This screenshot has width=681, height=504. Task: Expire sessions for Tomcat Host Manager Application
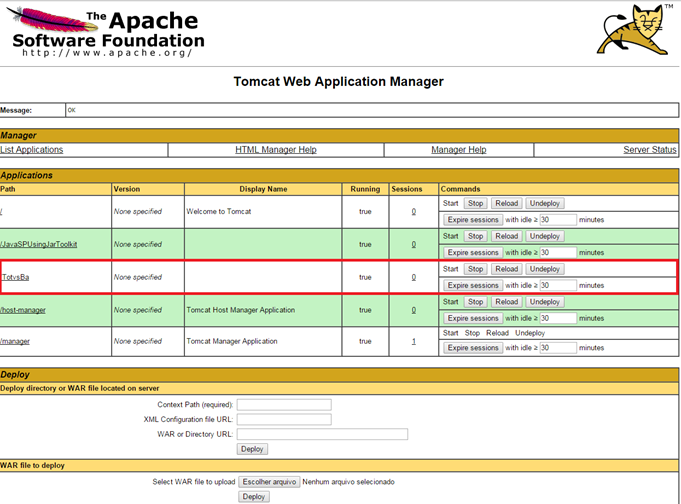pos(473,318)
